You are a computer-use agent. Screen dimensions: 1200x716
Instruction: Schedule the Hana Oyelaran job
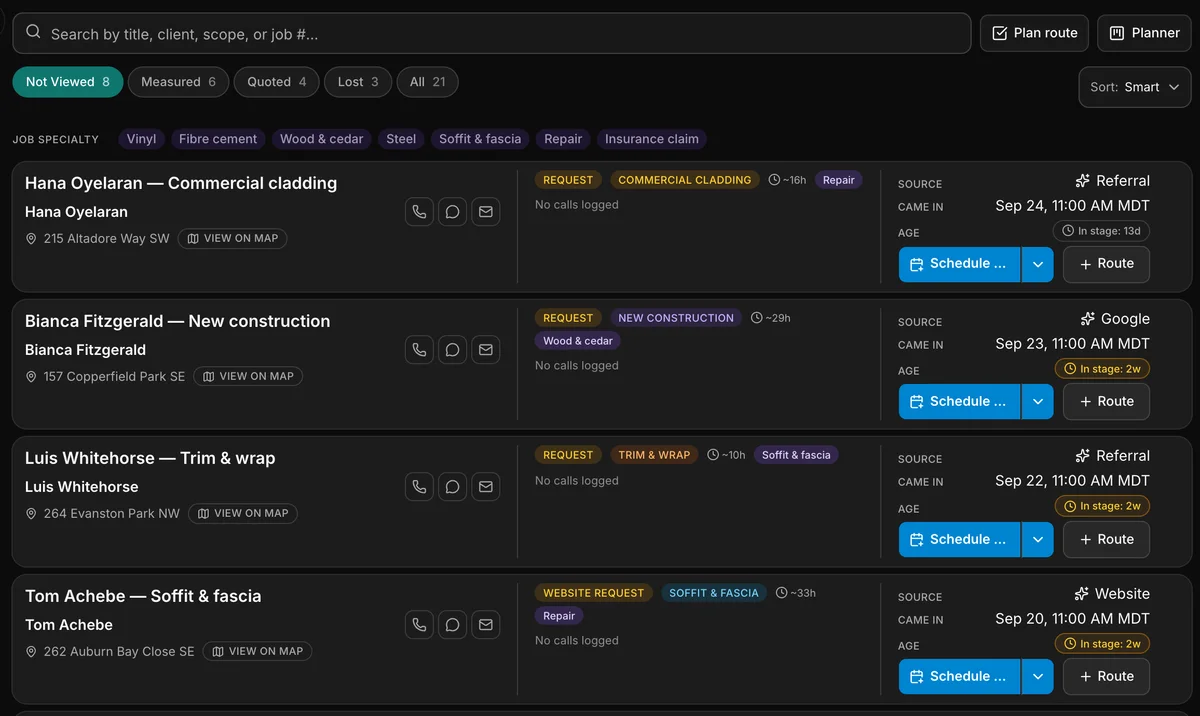[x=959, y=264]
